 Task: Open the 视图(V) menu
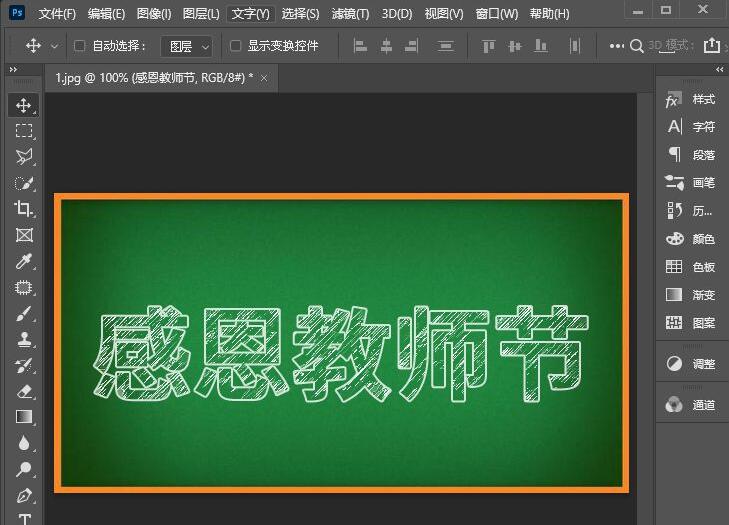(x=444, y=14)
